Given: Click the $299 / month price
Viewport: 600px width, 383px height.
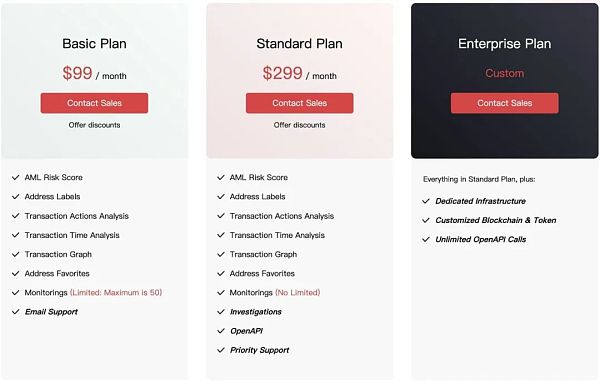Looking at the screenshot, I should [x=300, y=73].
